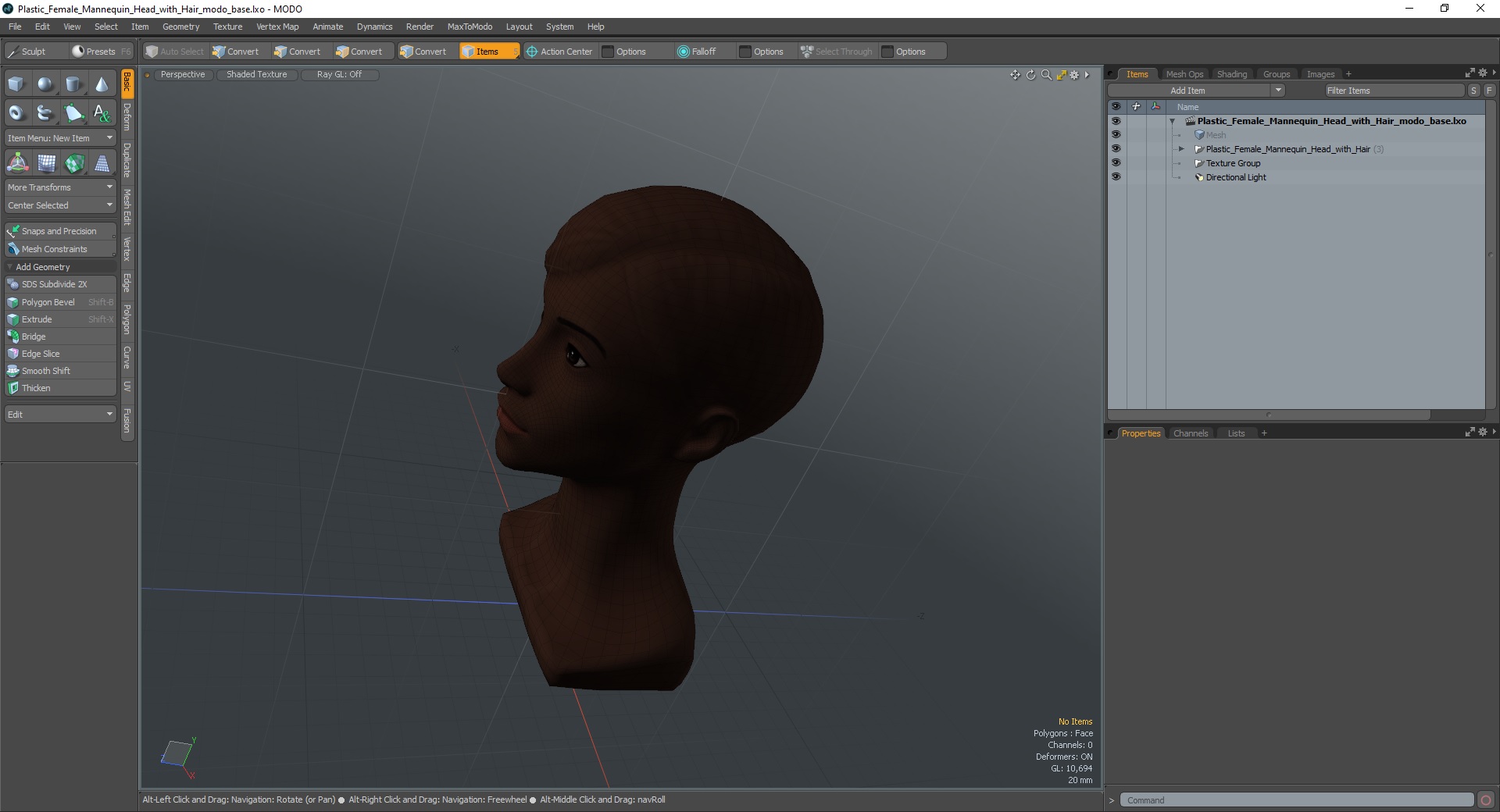The image size is (1500, 812).
Task: Open the Add Item dropdown arrow
Action: coord(1278,91)
